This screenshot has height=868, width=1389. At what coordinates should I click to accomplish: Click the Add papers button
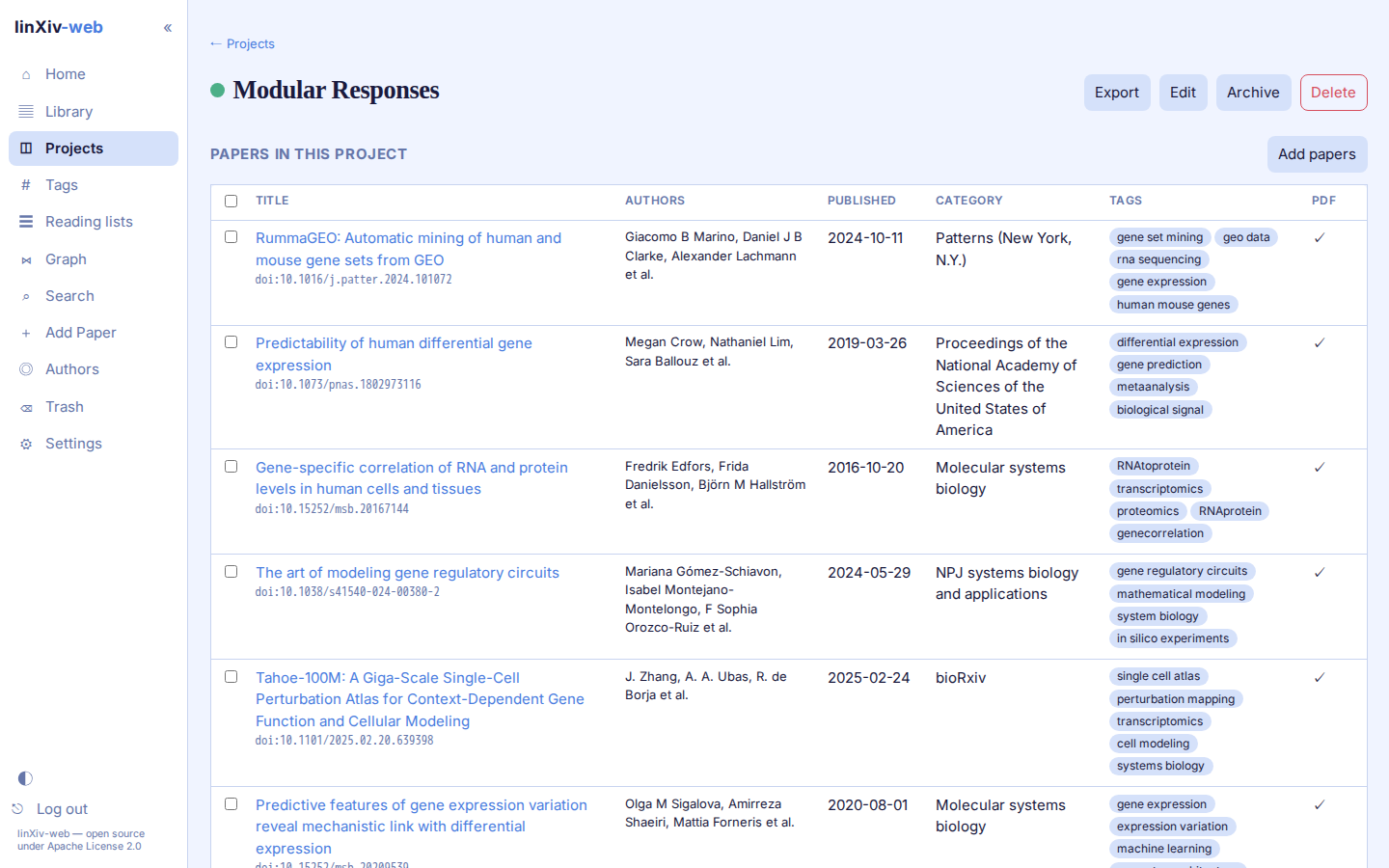[1317, 154]
